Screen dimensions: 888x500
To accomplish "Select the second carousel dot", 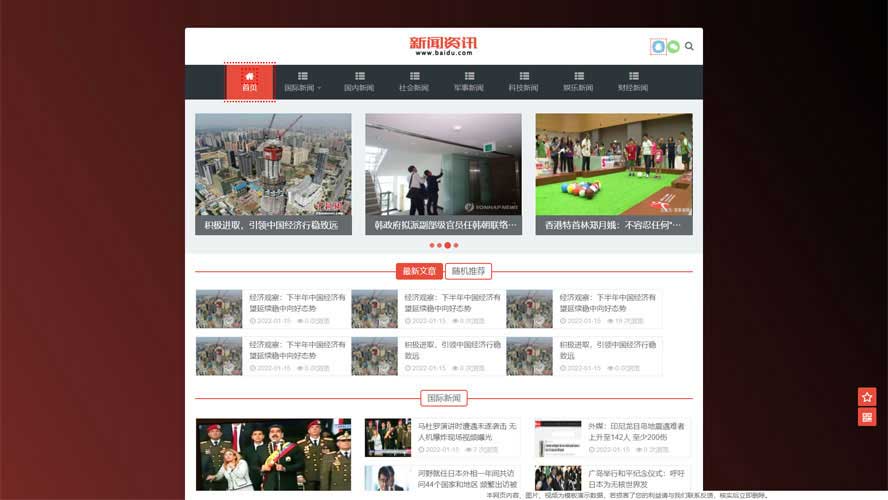I will [439, 245].
